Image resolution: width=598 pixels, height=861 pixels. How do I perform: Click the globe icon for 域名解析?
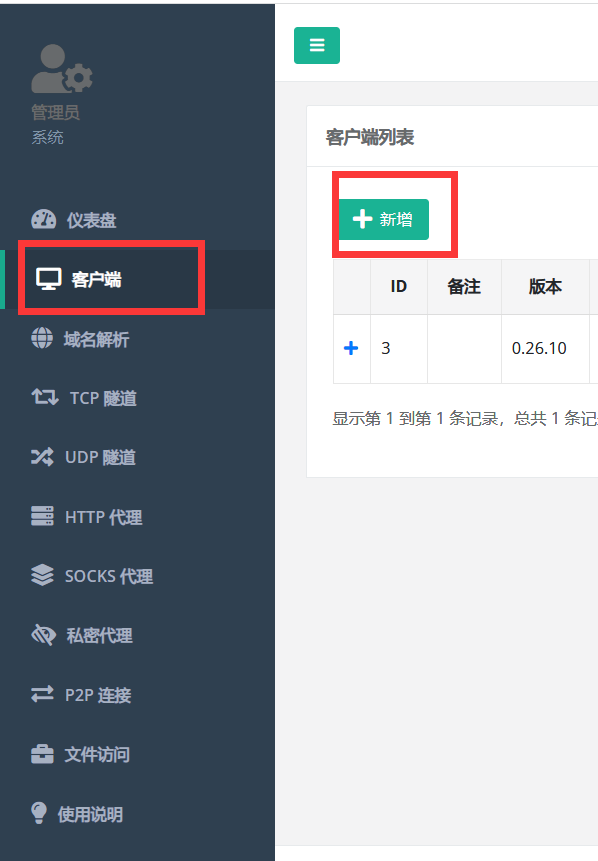coord(42,338)
